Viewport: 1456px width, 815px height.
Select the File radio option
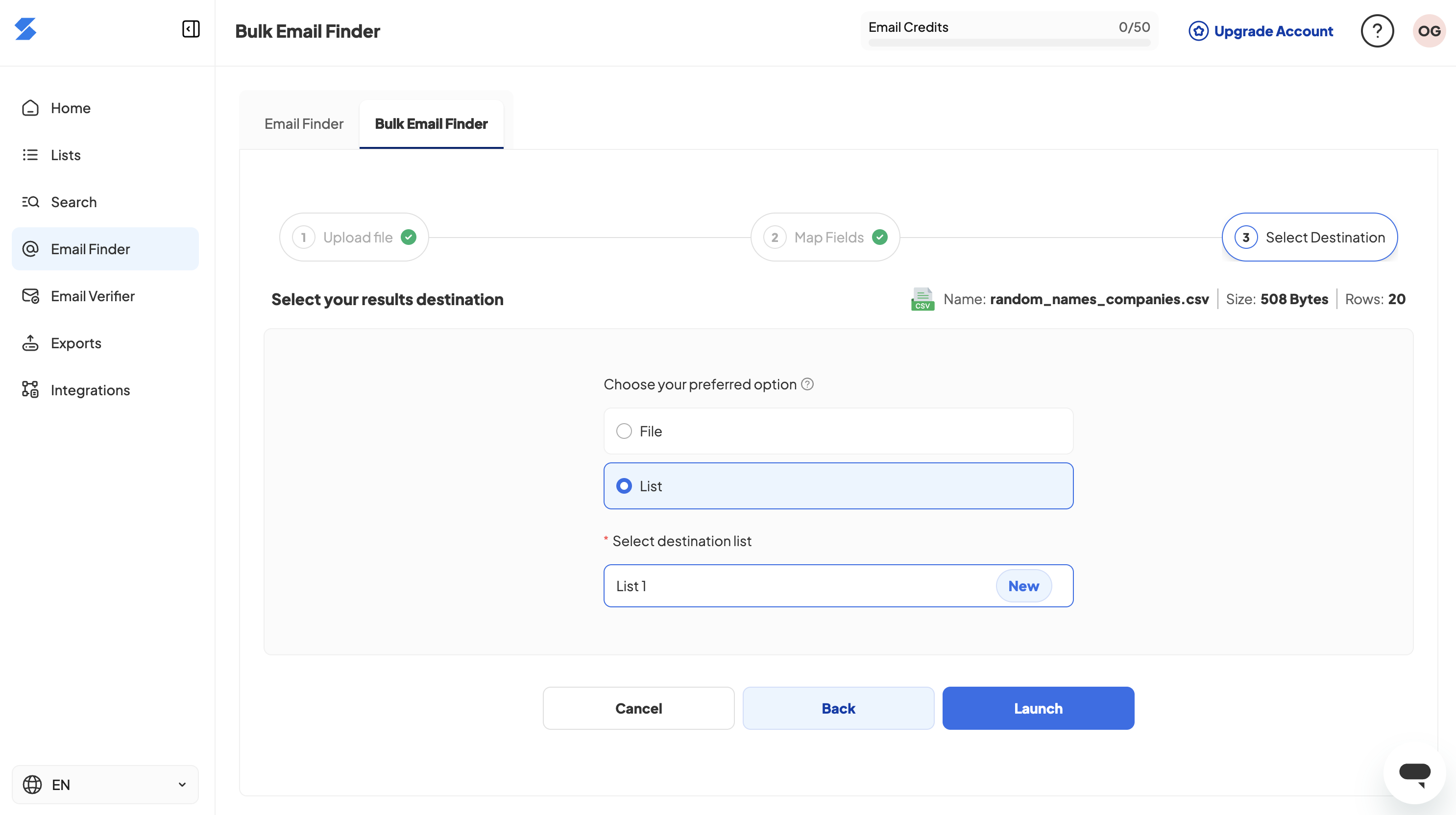[x=838, y=431]
